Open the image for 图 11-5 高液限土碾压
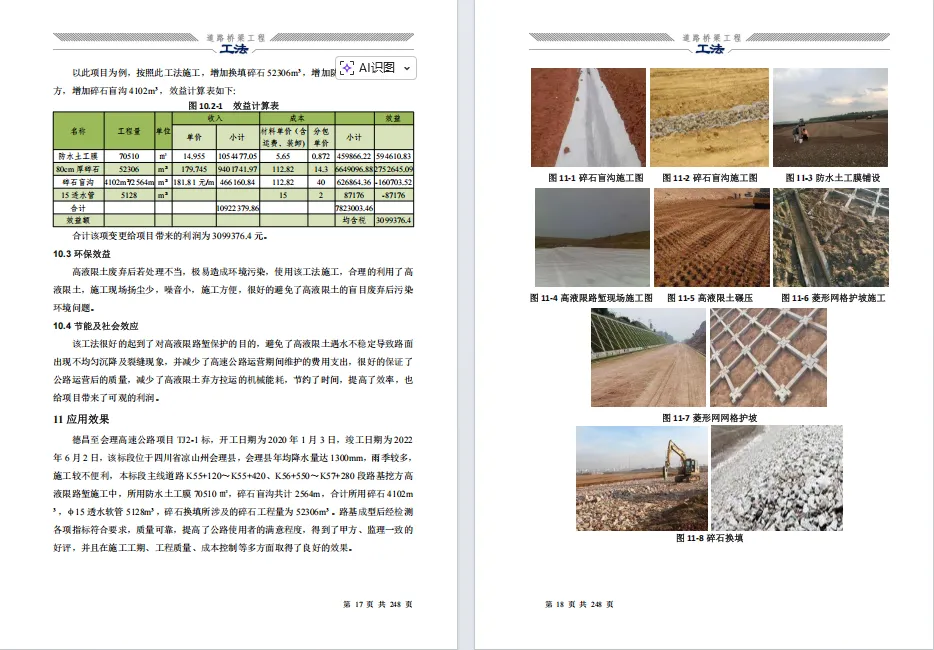The height and width of the screenshot is (650, 934). [x=711, y=238]
